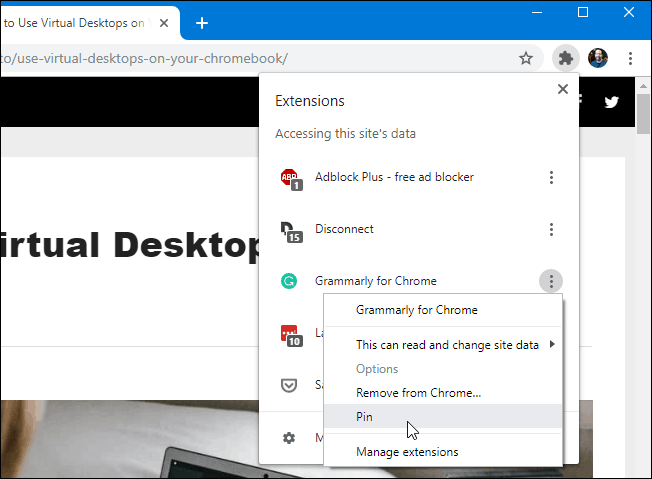Open more options for Adblock Plus

coord(551,178)
